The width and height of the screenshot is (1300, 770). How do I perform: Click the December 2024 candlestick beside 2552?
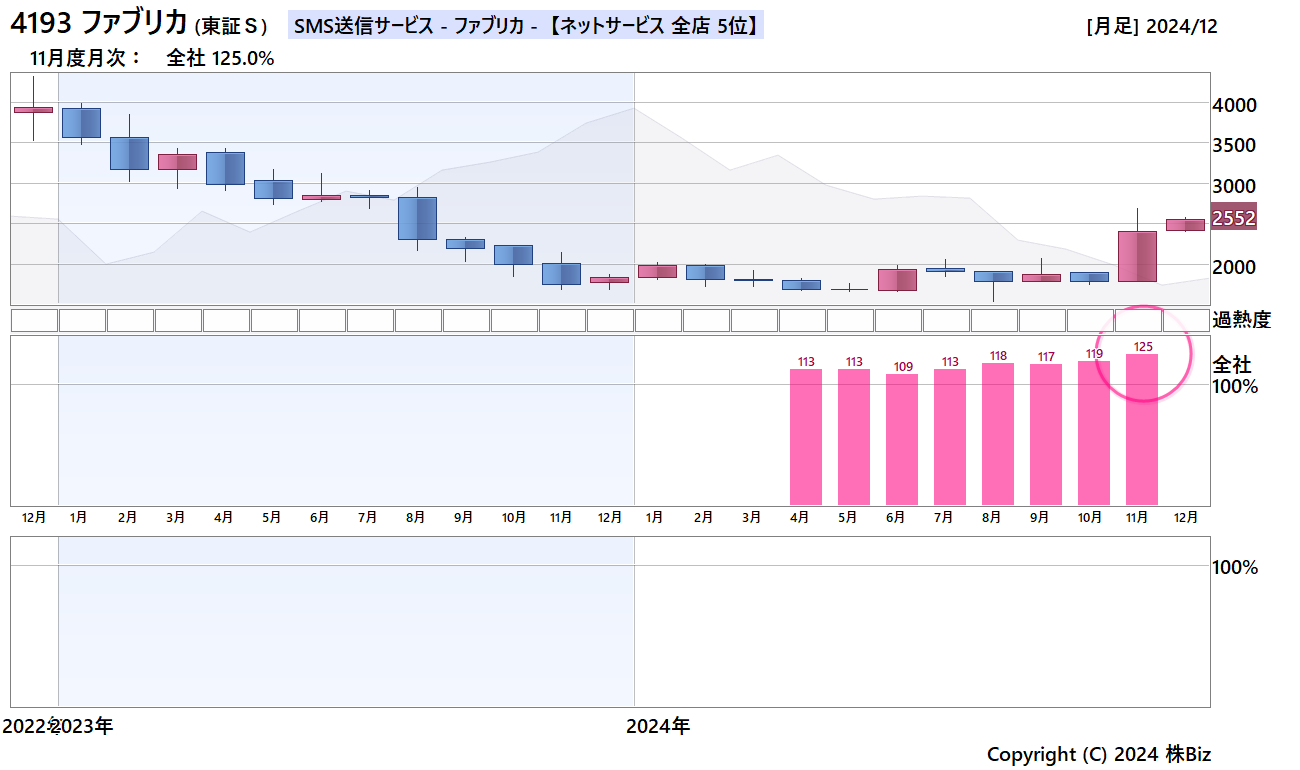[x=1185, y=225]
